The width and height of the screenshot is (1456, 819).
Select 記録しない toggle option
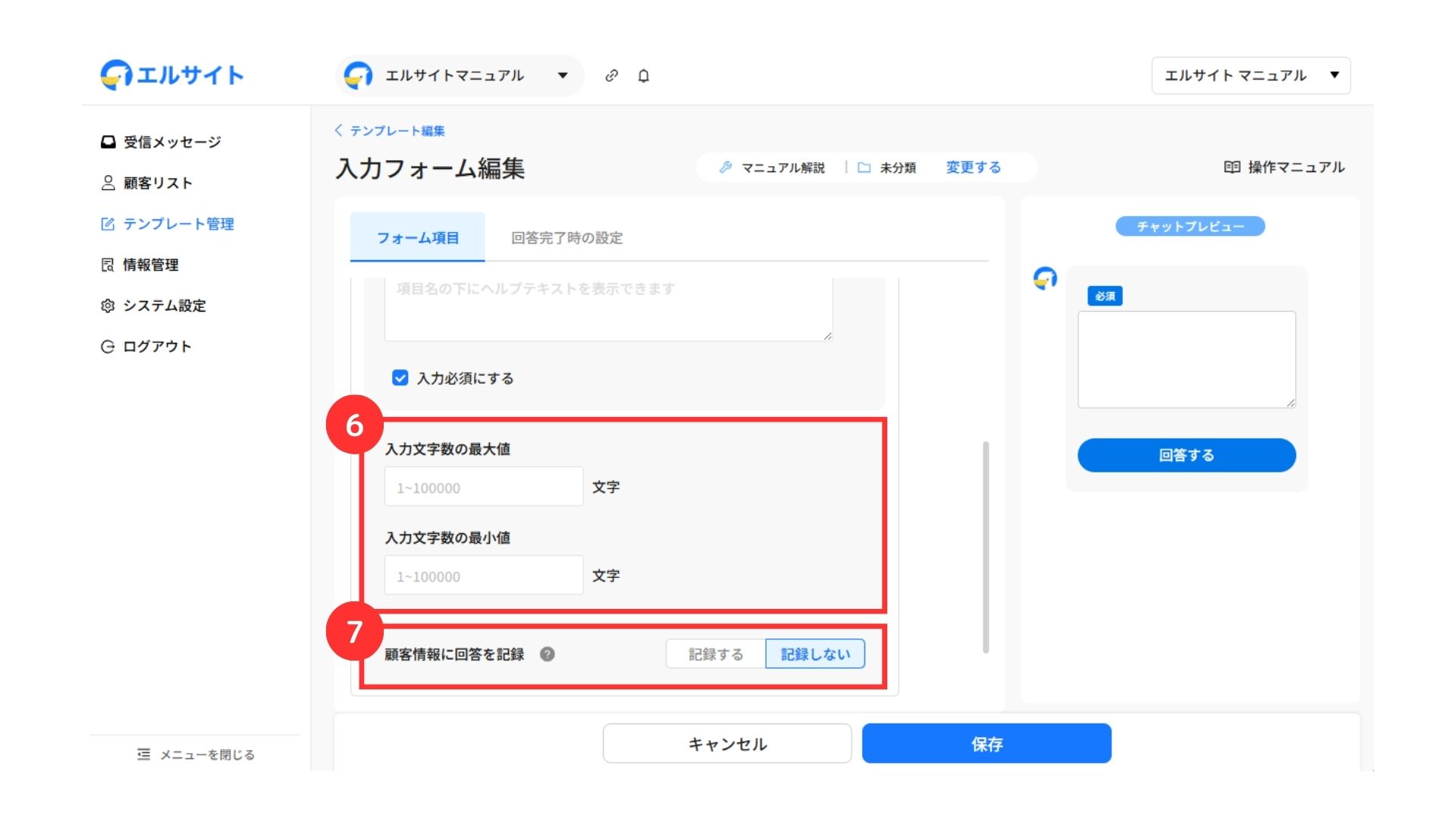tap(815, 654)
